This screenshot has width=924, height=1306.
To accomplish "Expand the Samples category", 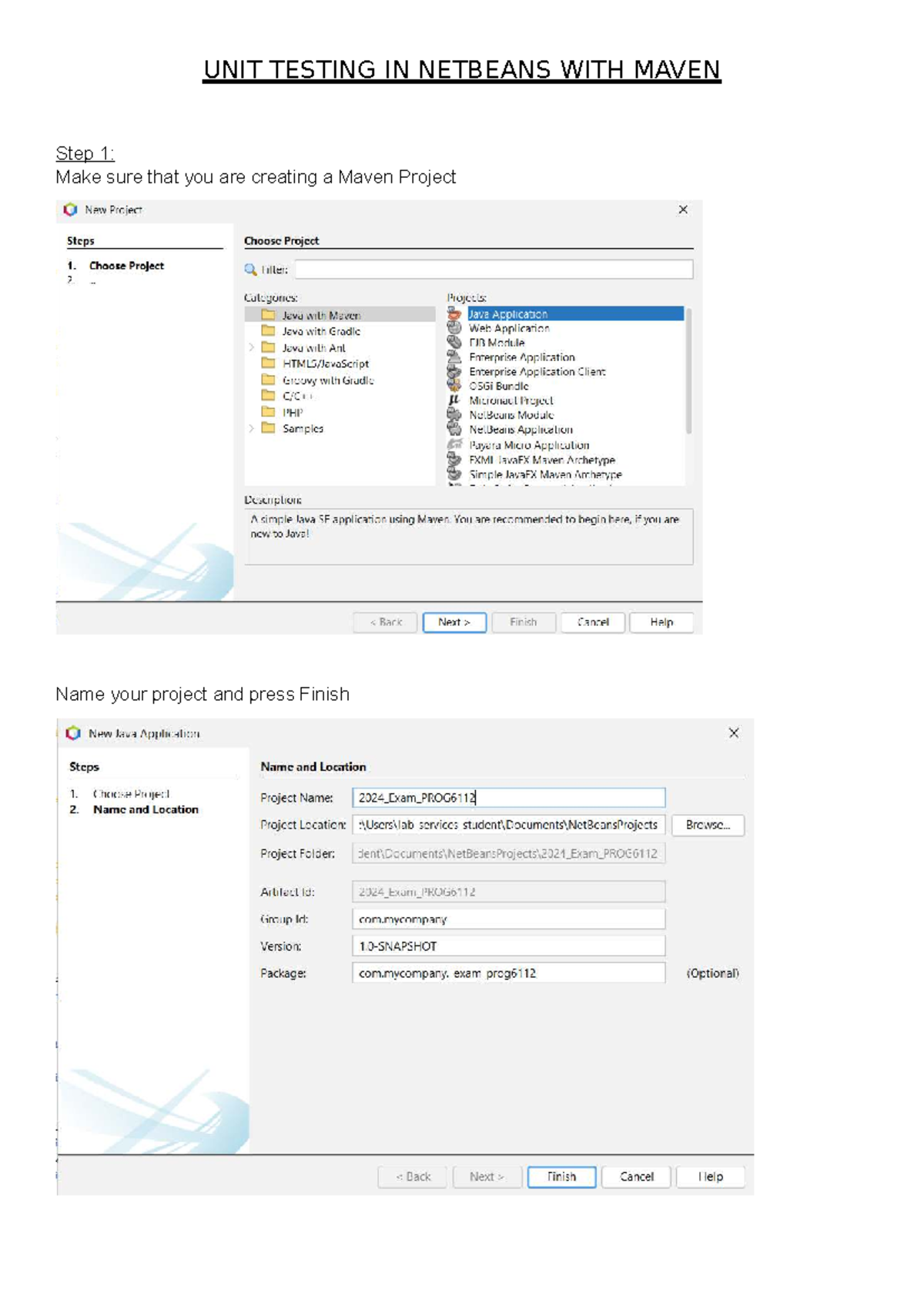I will (x=252, y=429).
